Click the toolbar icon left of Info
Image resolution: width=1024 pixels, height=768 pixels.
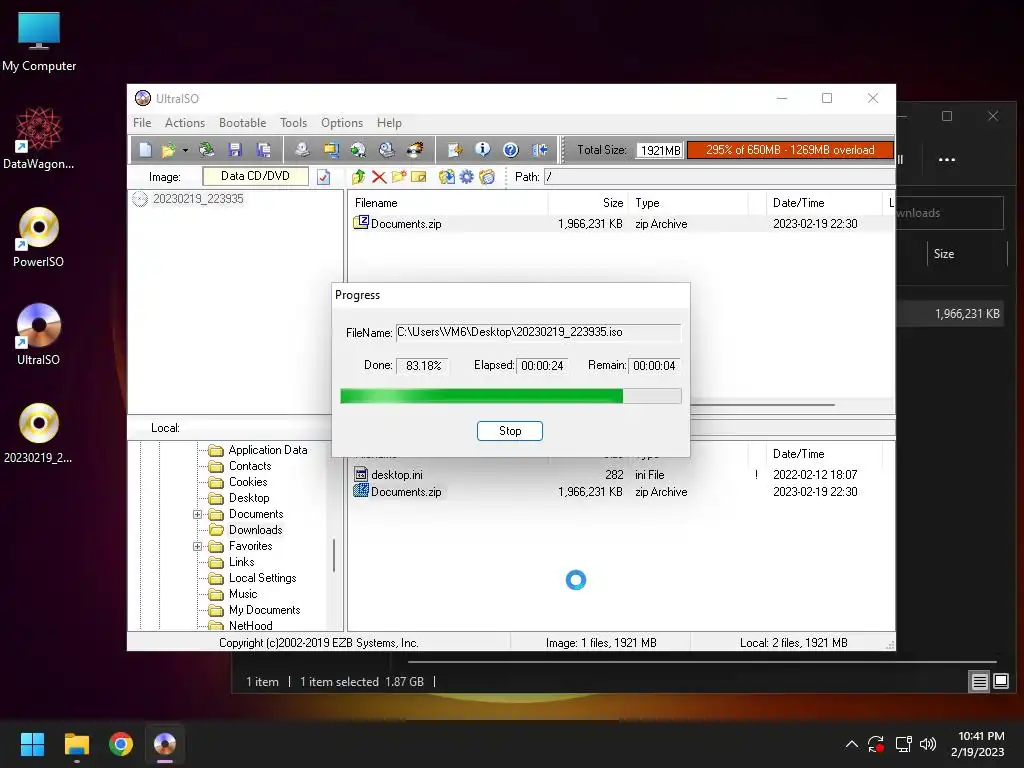[455, 150]
